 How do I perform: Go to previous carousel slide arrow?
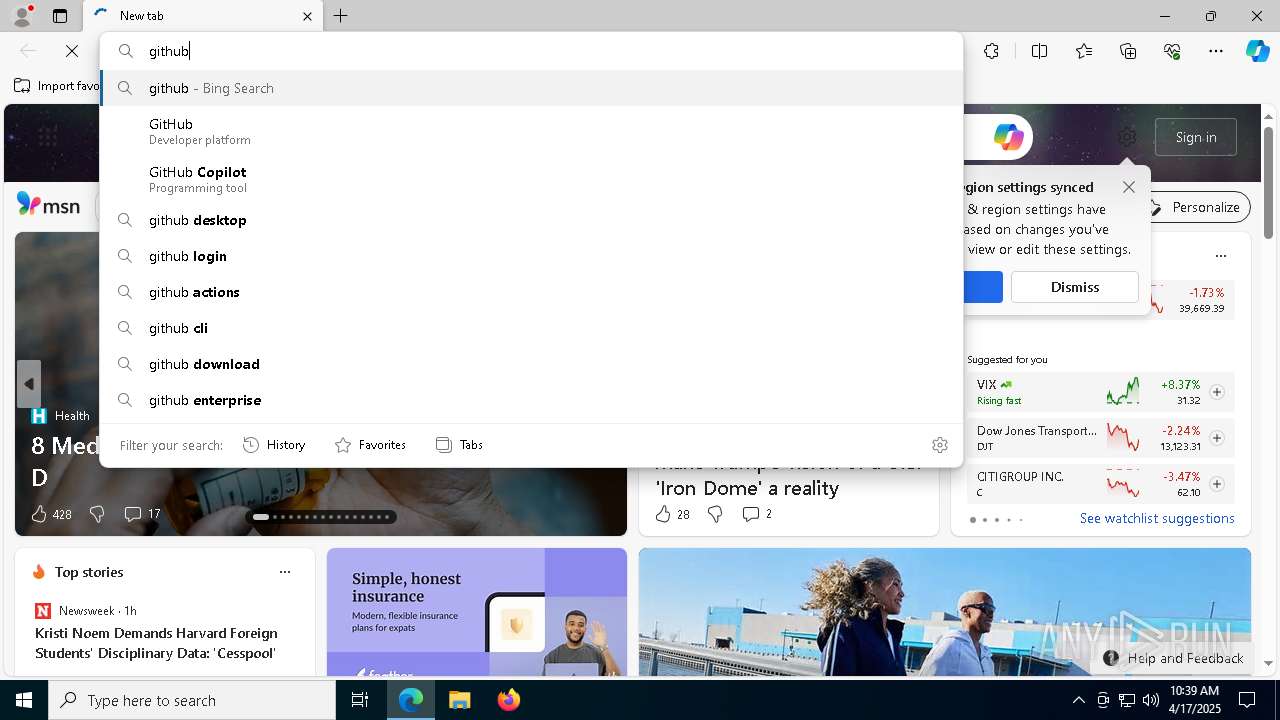[x=29, y=384]
